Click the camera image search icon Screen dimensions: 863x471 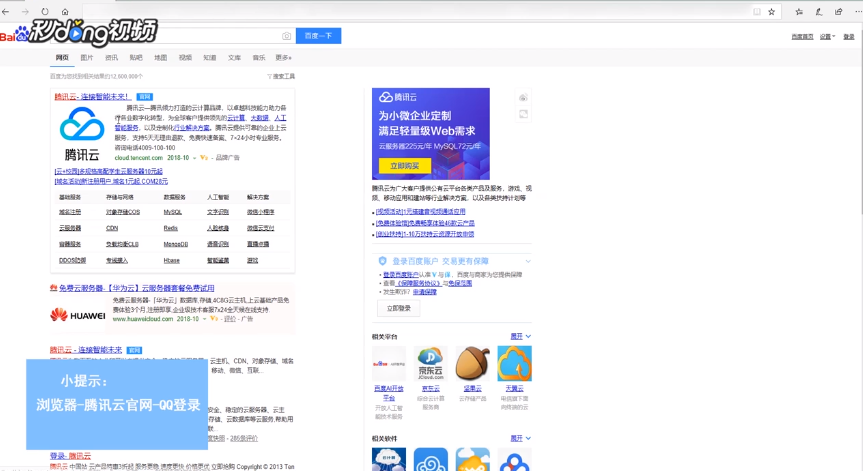tap(286, 36)
